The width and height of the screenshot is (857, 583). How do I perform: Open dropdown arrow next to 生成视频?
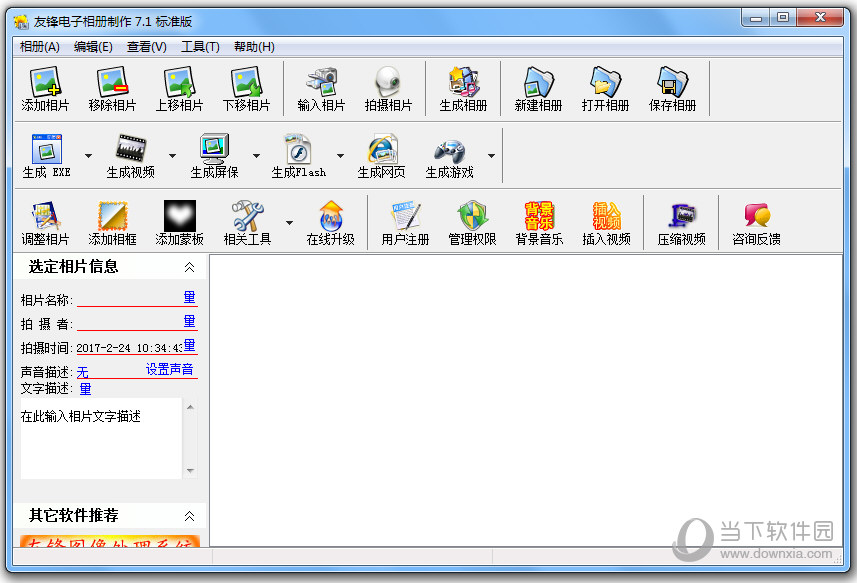[x=173, y=156]
